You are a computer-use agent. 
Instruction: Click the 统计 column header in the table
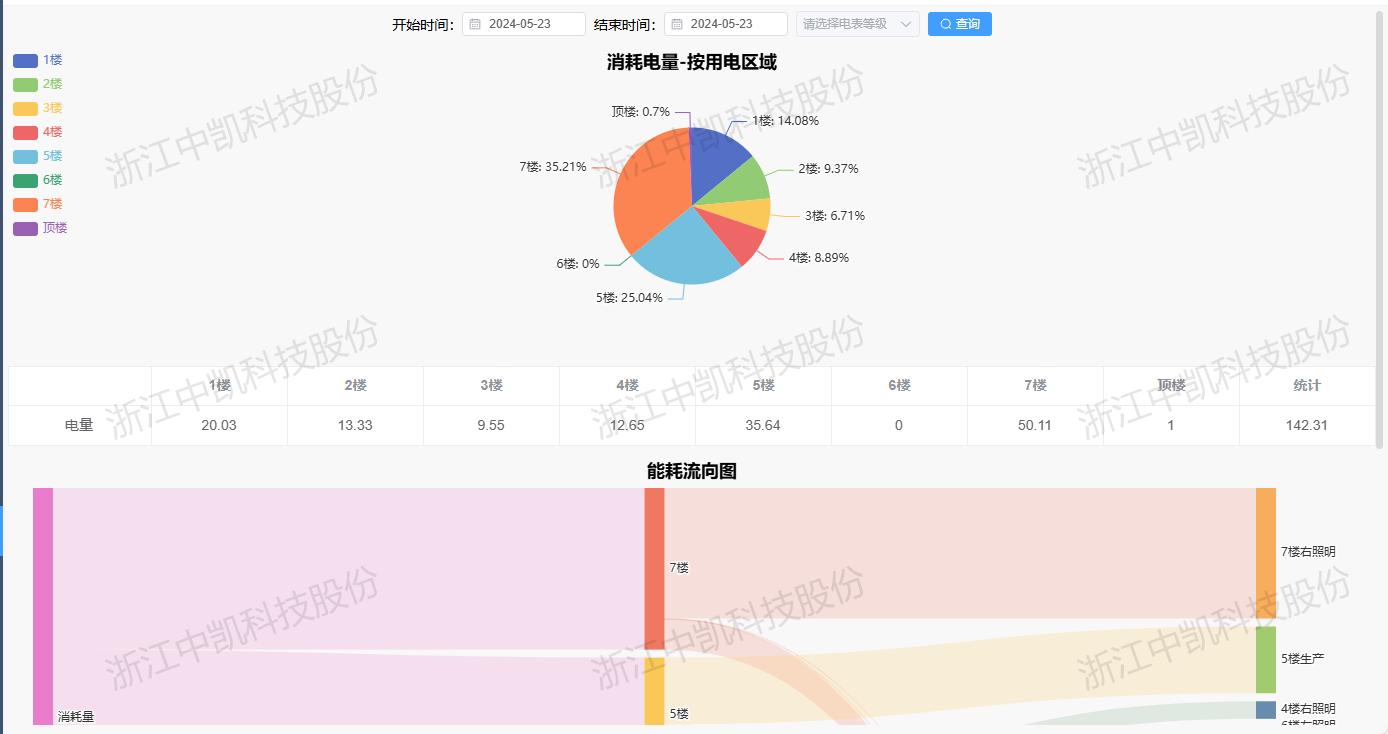[1306, 385]
